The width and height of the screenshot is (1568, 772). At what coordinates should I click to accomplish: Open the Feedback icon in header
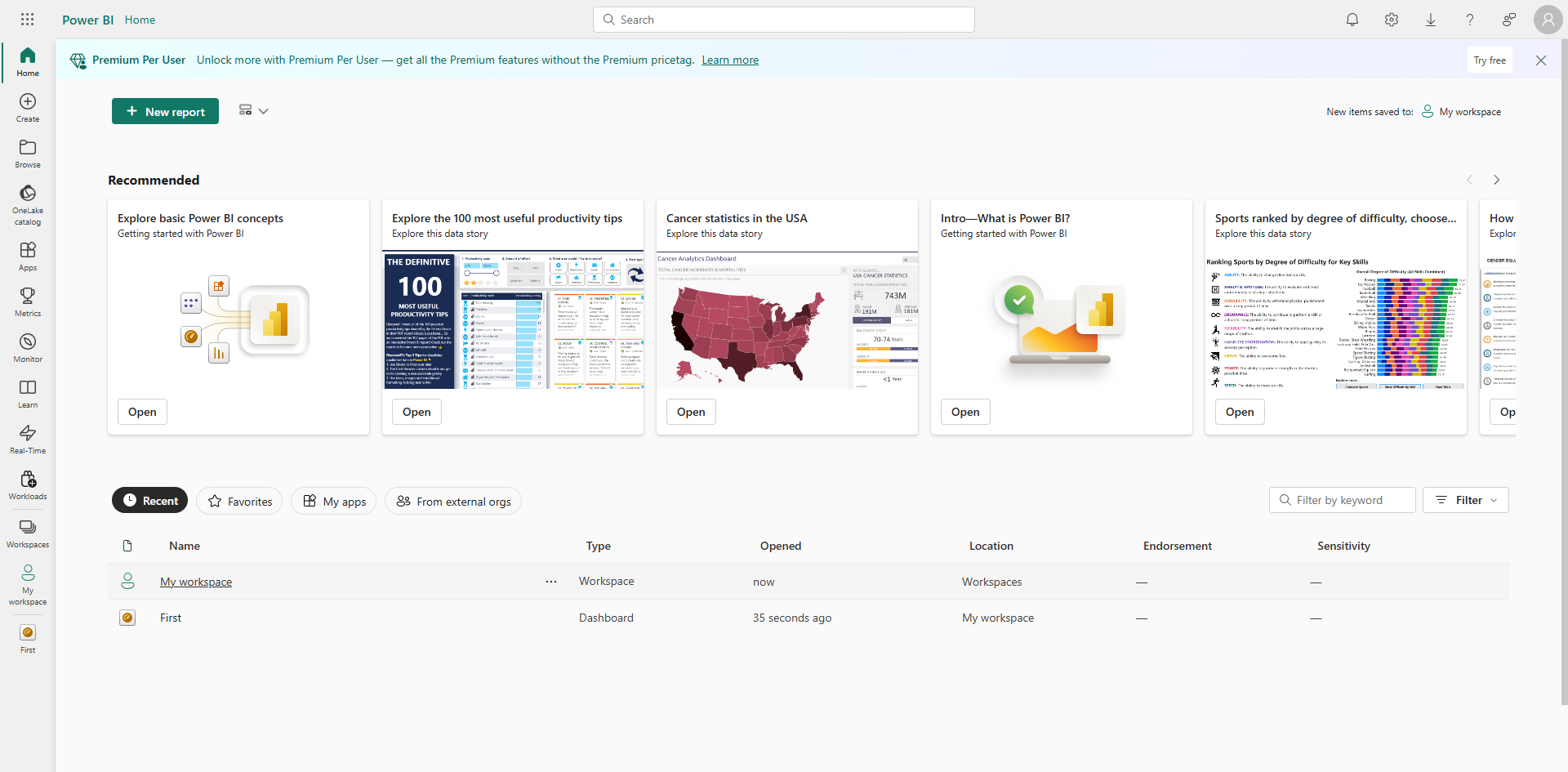point(1509,20)
